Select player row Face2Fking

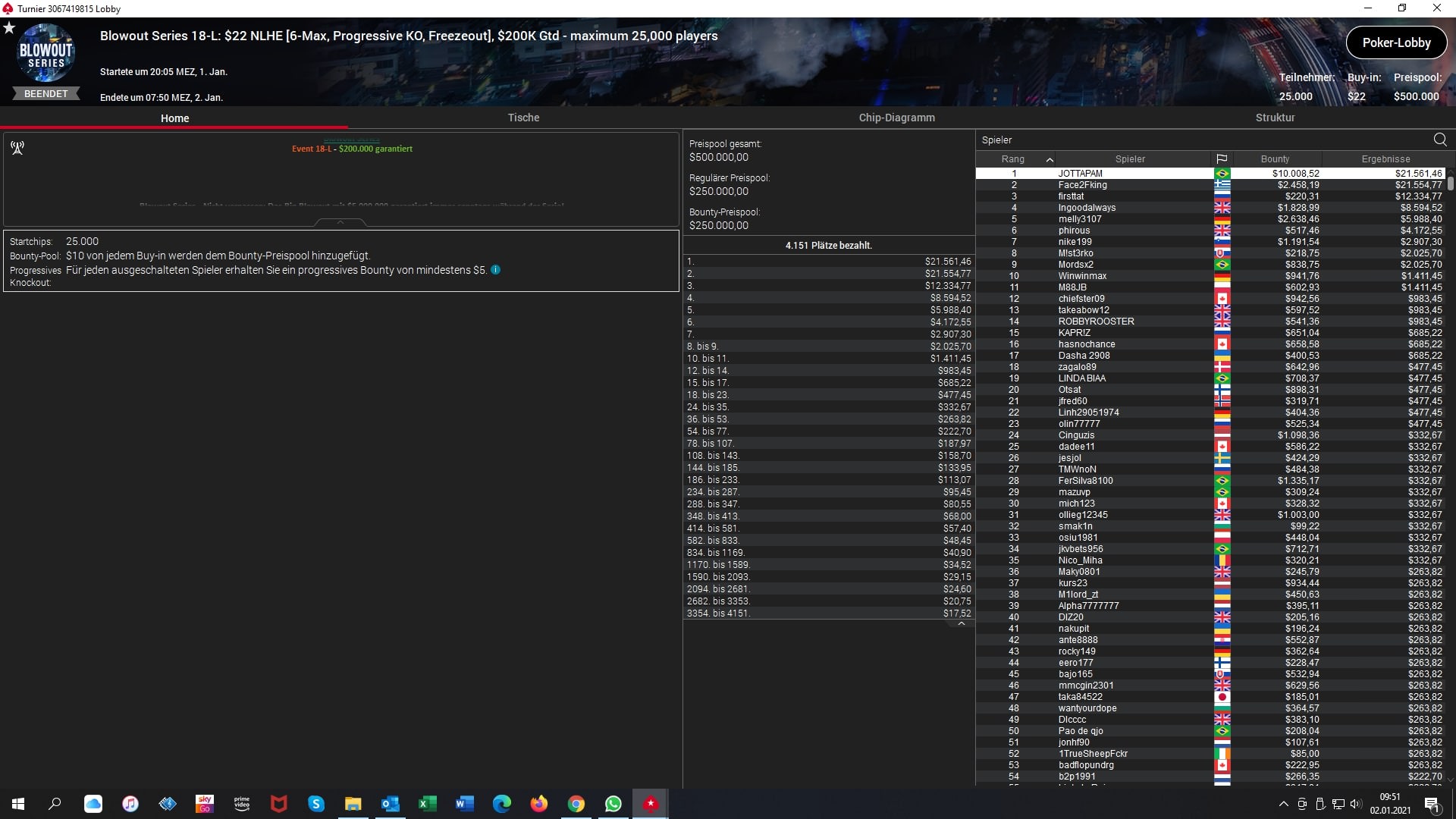pos(1082,185)
